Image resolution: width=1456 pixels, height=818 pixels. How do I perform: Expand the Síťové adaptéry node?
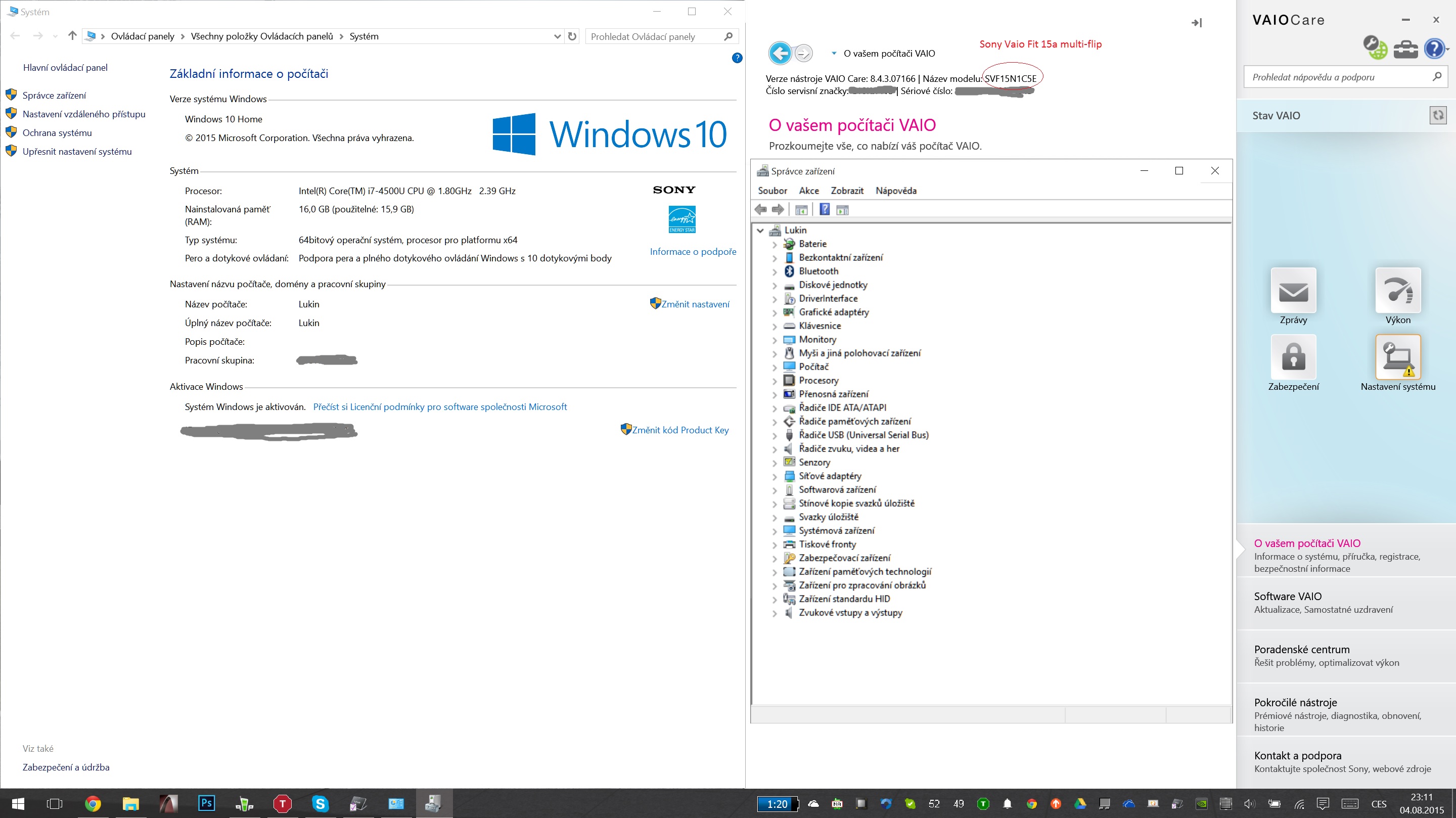pyautogui.click(x=775, y=477)
